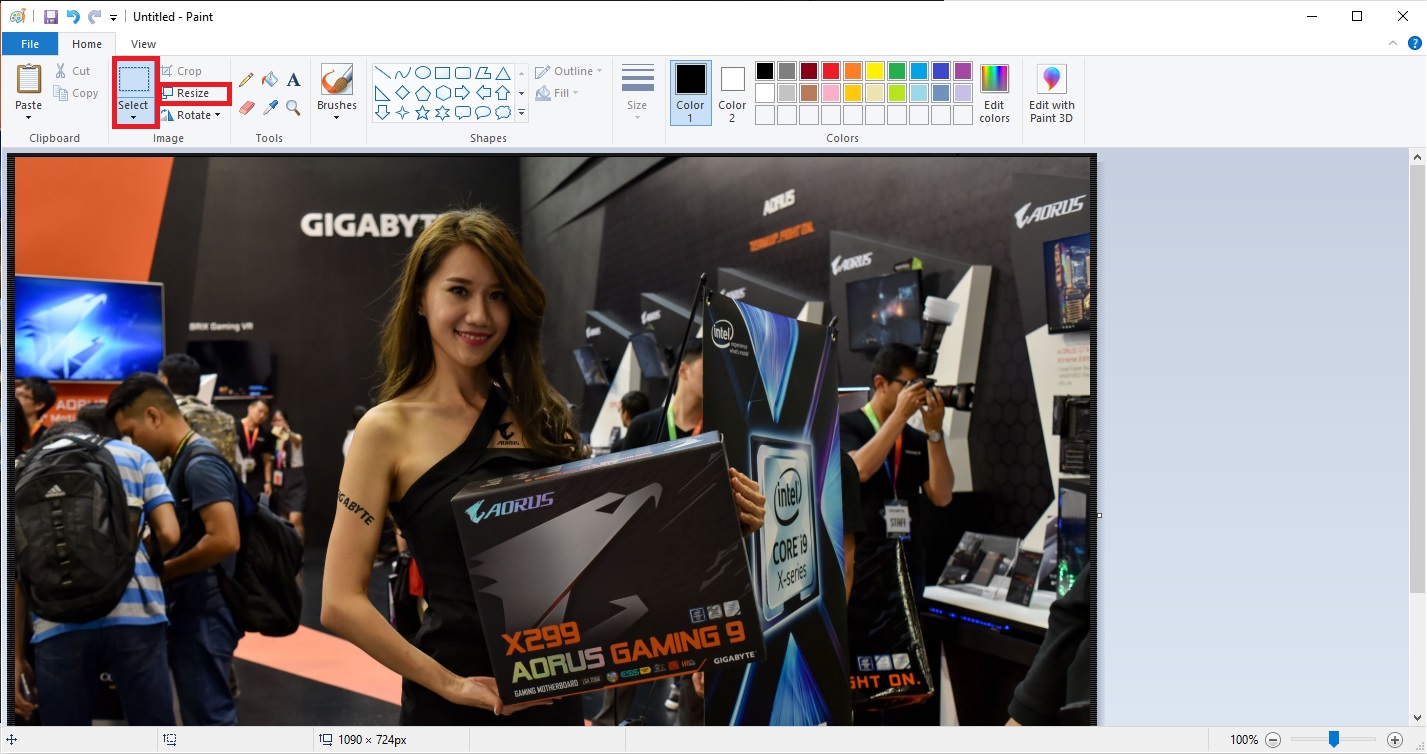Switch to the View tab

click(143, 44)
